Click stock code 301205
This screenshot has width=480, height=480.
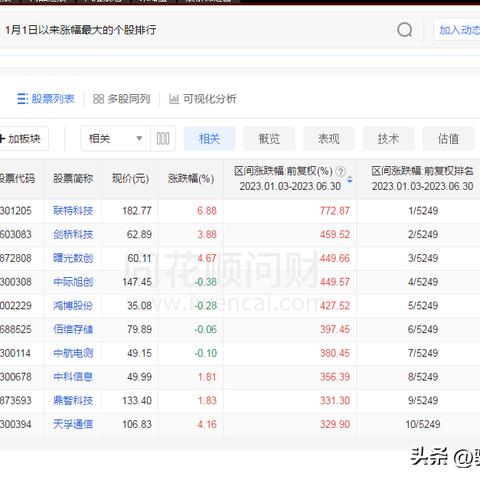tap(15, 211)
